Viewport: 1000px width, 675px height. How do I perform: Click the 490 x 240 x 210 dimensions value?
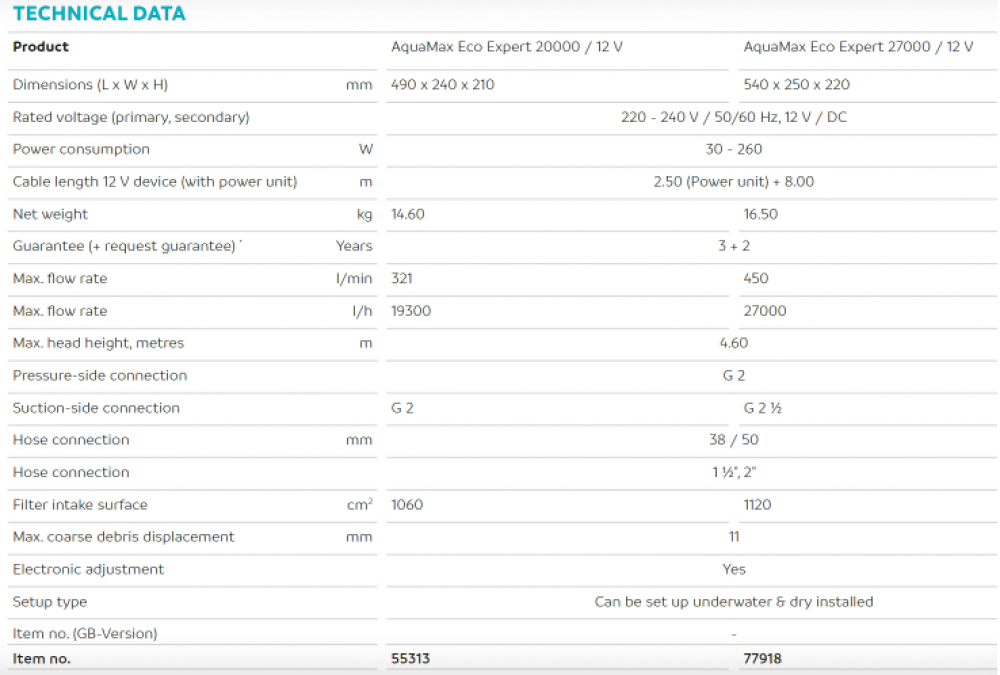click(442, 84)
